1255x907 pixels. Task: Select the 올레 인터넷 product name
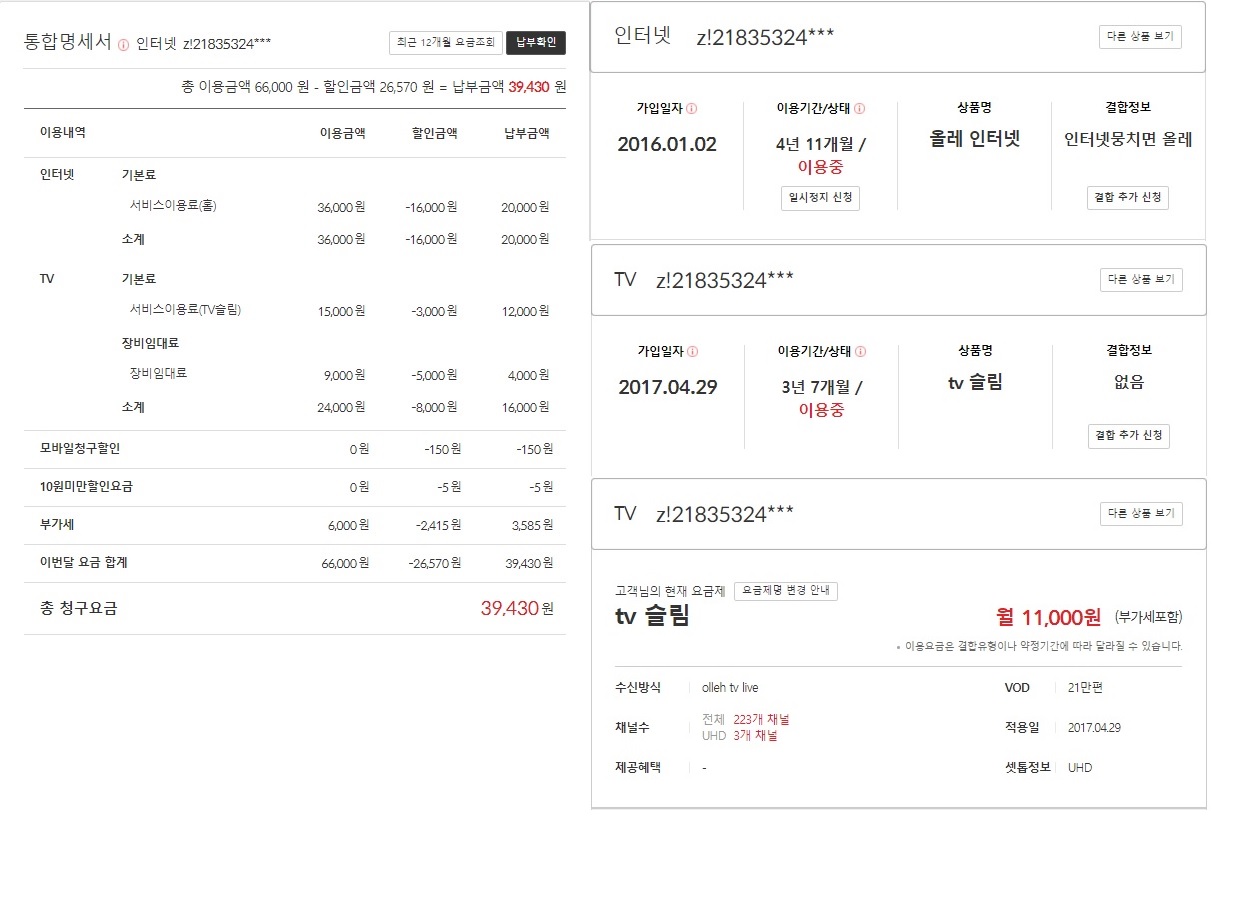coord(974,139)
